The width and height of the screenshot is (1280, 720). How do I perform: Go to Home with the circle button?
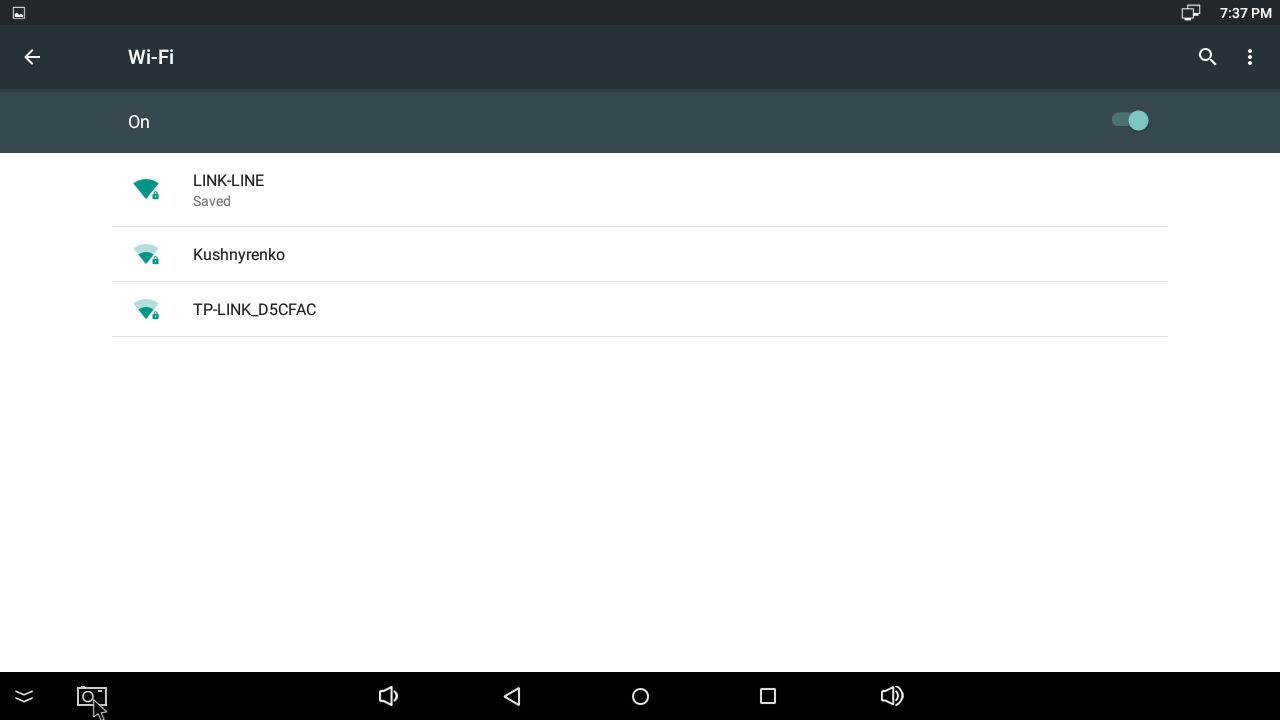coord(640,696)
